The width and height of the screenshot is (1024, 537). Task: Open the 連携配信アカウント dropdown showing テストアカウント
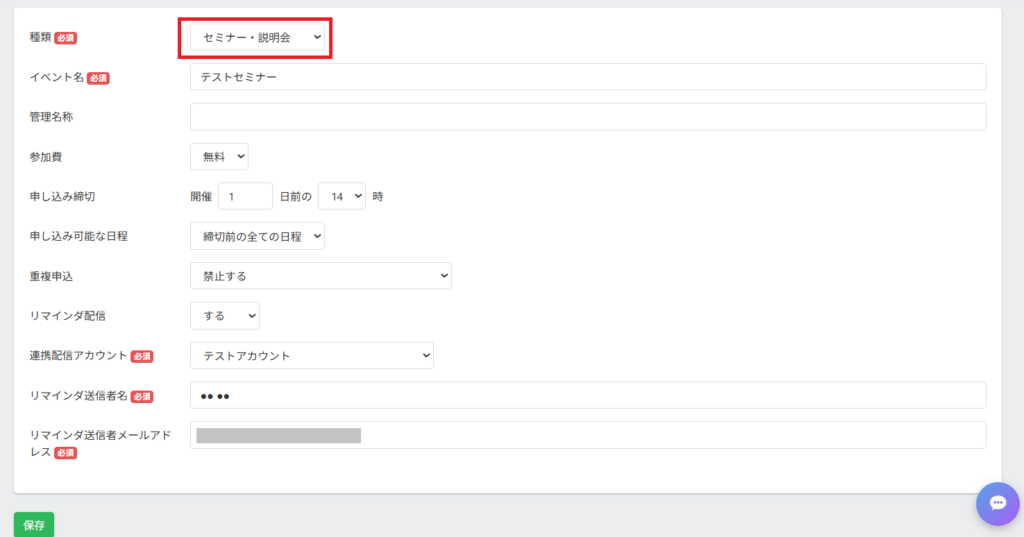(311, 356)
